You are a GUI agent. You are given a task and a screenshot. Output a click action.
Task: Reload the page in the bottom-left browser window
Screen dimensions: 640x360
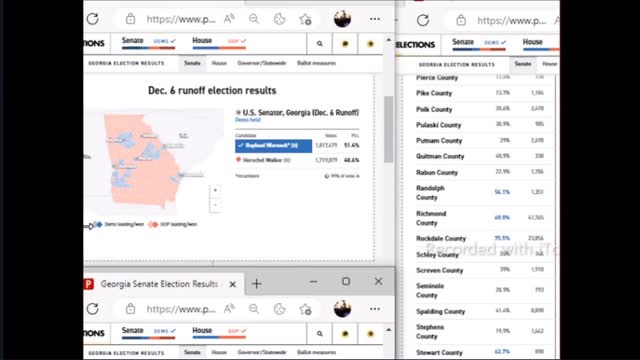[x=93, y=309]
